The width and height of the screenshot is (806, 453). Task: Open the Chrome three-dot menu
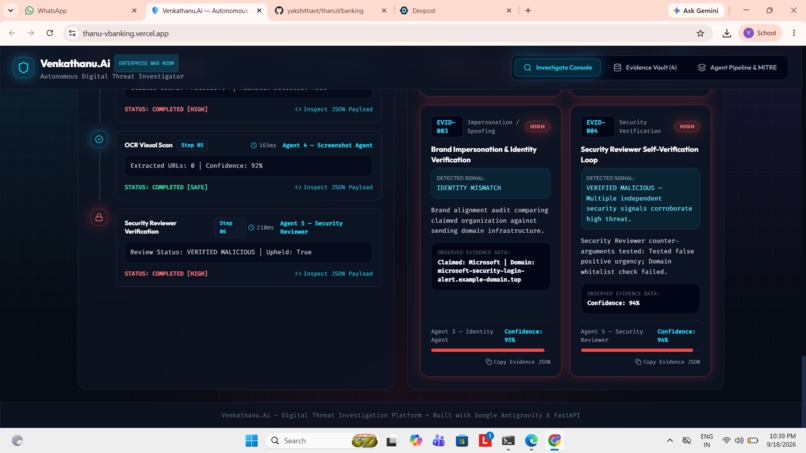(794, 33)
